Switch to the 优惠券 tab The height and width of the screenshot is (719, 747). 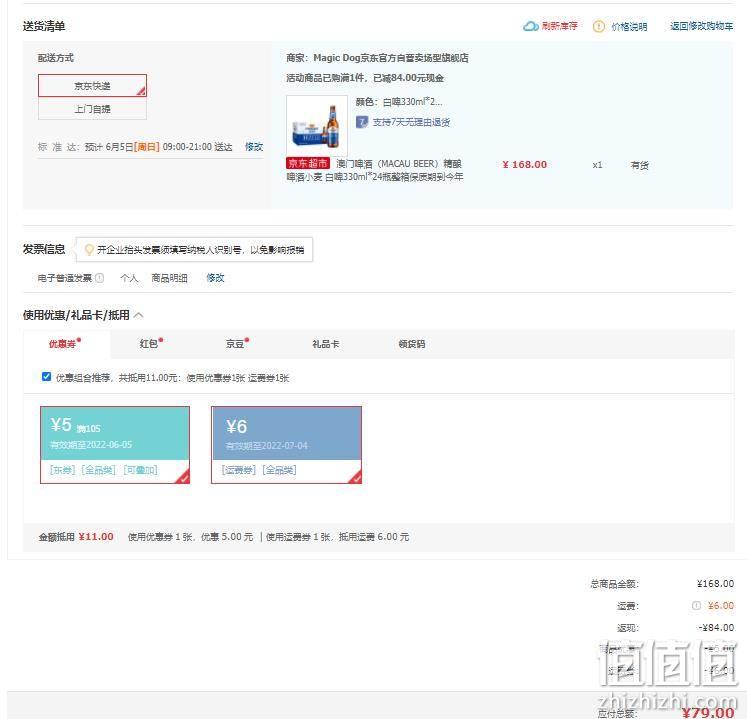click(66, 344)
